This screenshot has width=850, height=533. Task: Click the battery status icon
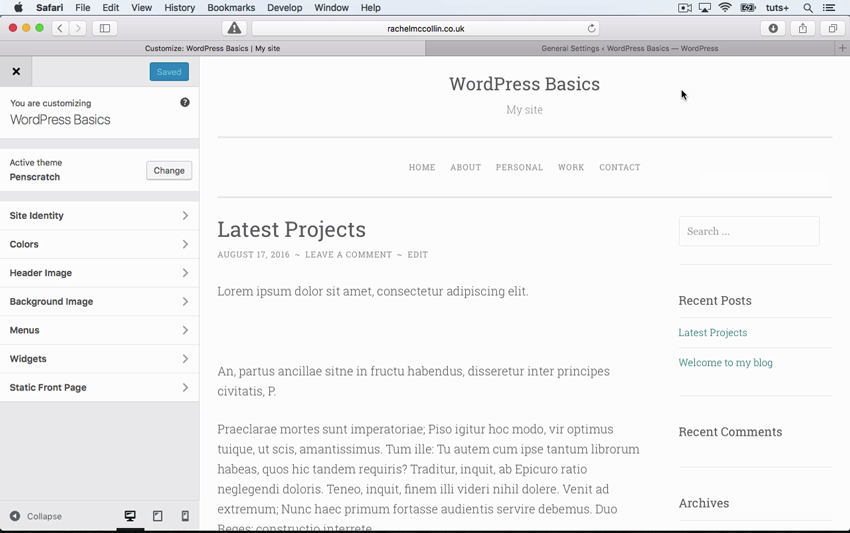click(x=748, y=8)
